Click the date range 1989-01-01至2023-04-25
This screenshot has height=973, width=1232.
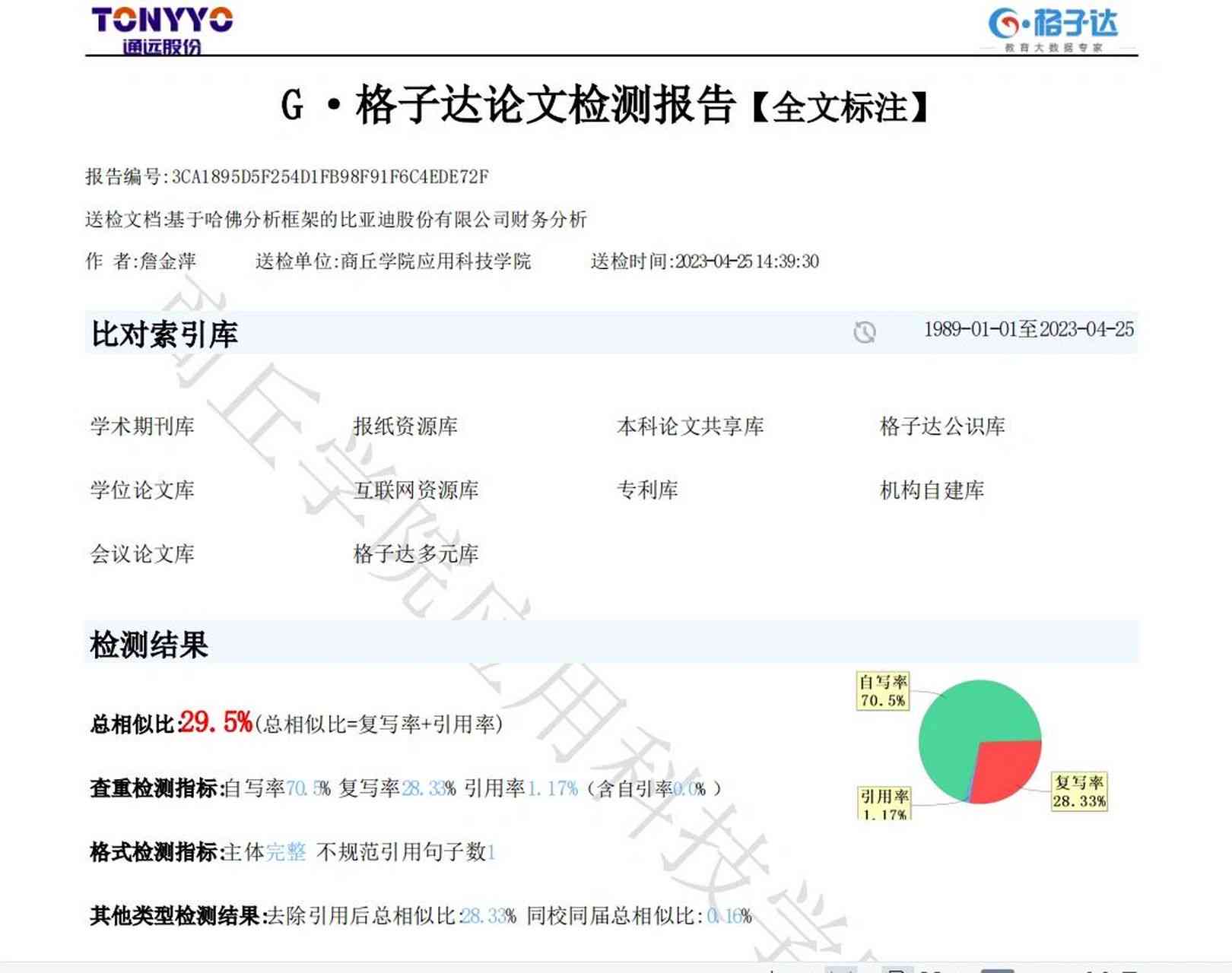(1029, 330)
